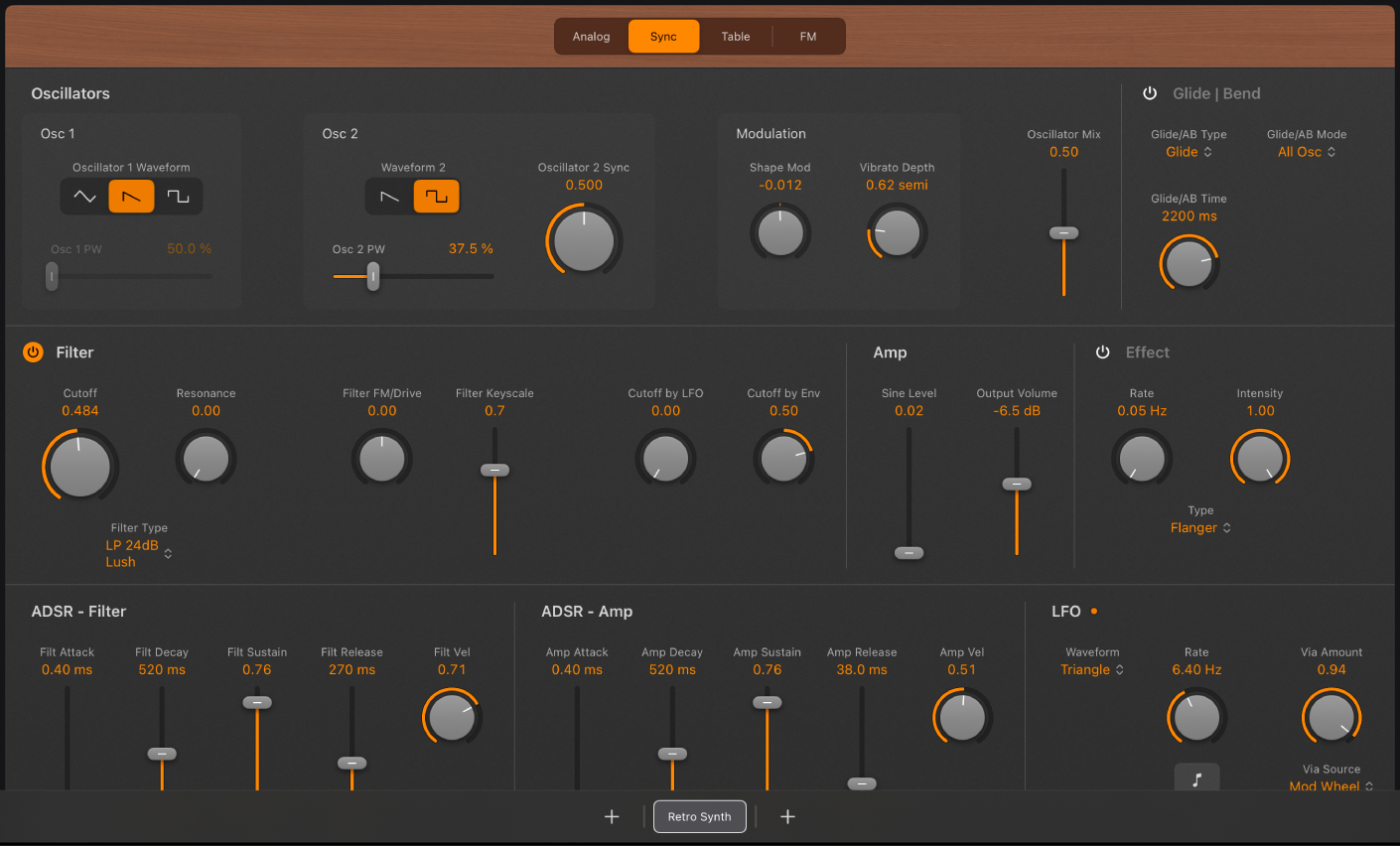Image resolution: width=1400 pixels, height=846 pixels.
Task: Enable the Effect section power button
Action: [1102, 351]
